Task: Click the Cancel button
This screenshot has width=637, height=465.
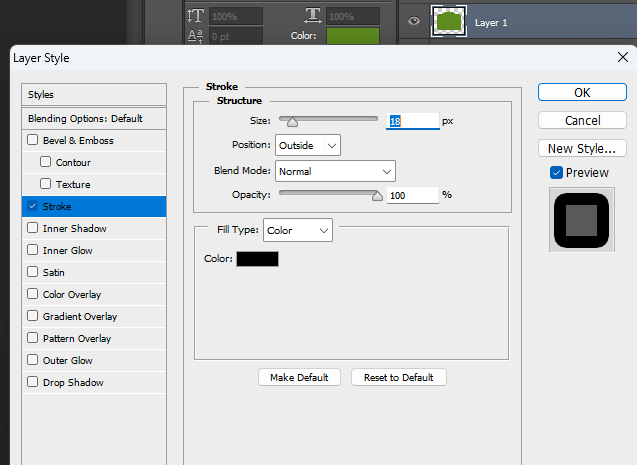Action: tap(582, 120)
